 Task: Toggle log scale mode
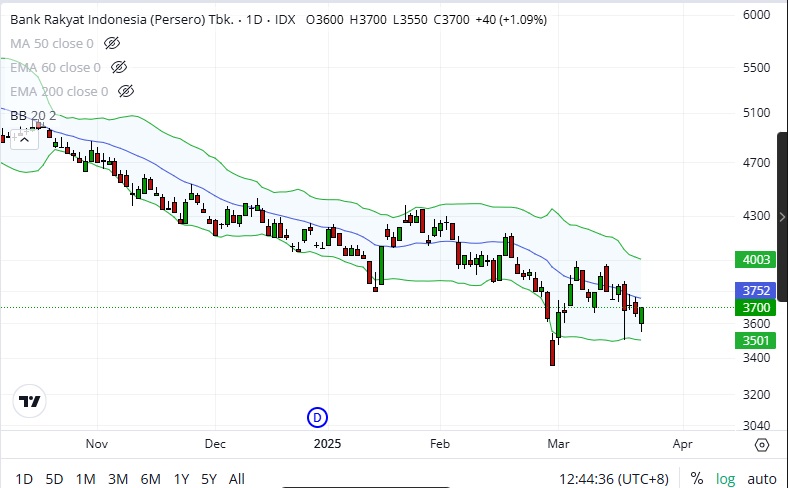[x=725, y=479]
